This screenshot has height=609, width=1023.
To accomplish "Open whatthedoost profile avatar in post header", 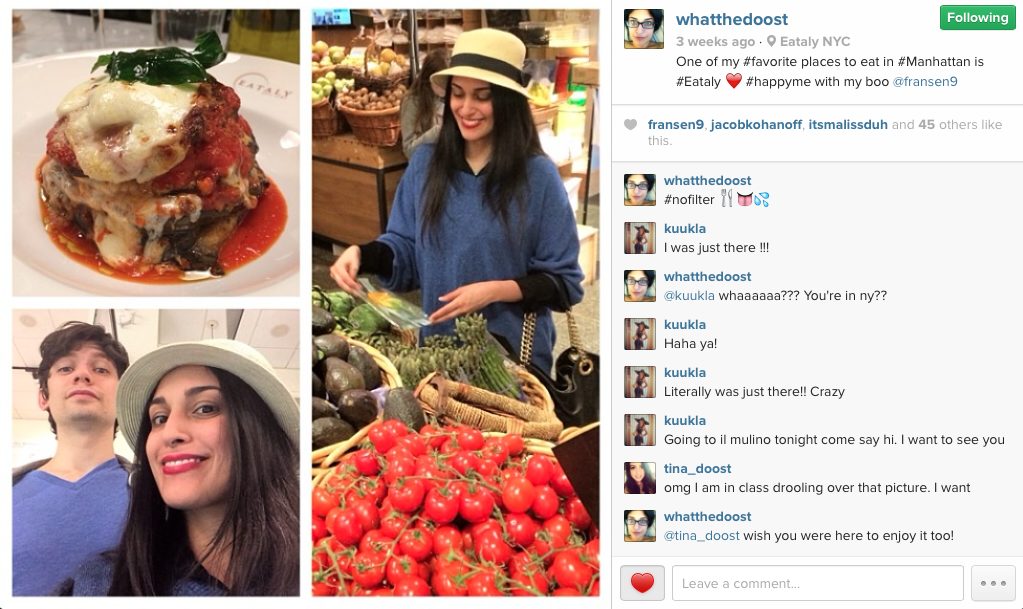I will [x=643, y=29].
